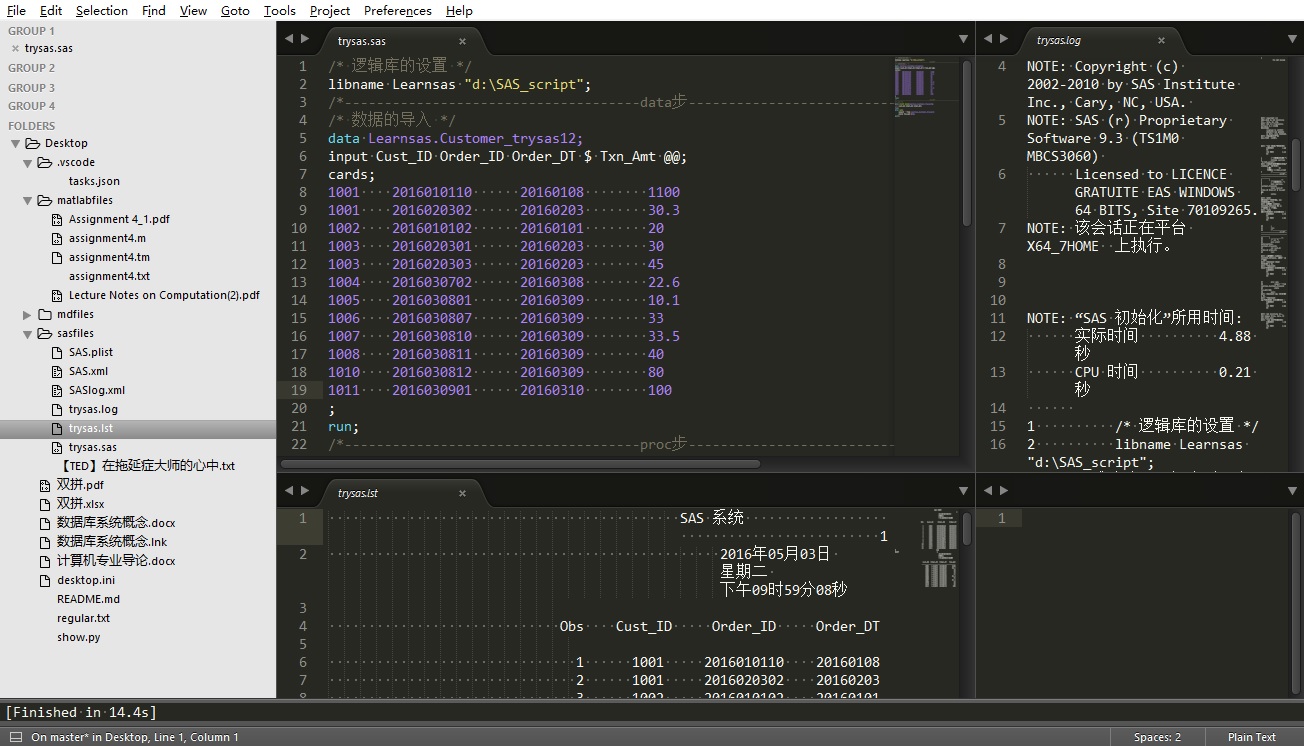The image size is (1304, 746).
Task: Collapse the matlabfiles folder
Action: (28, 200)
